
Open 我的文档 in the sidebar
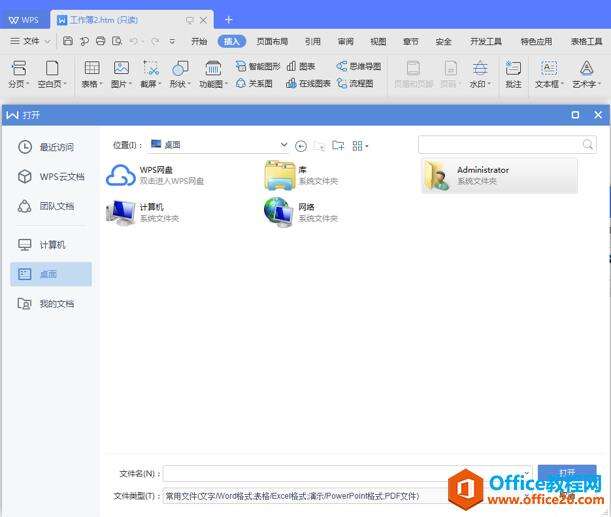46,303
